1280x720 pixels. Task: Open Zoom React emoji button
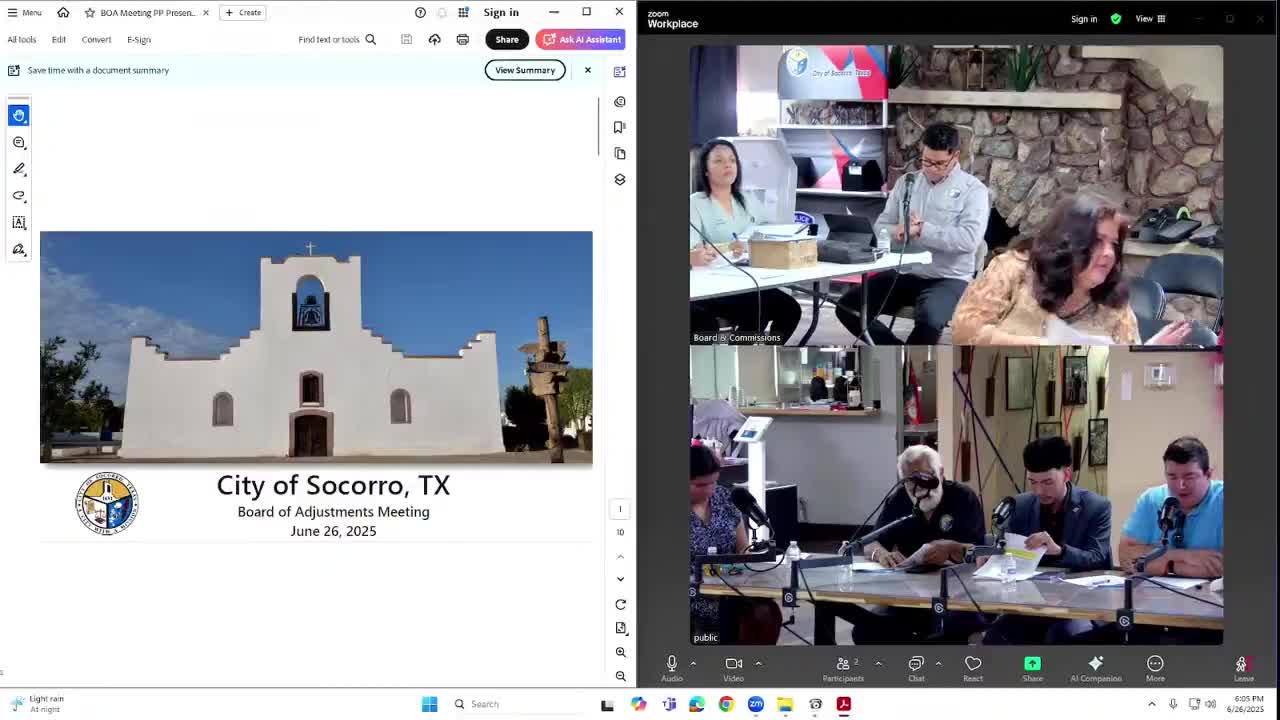pos(972,668)
